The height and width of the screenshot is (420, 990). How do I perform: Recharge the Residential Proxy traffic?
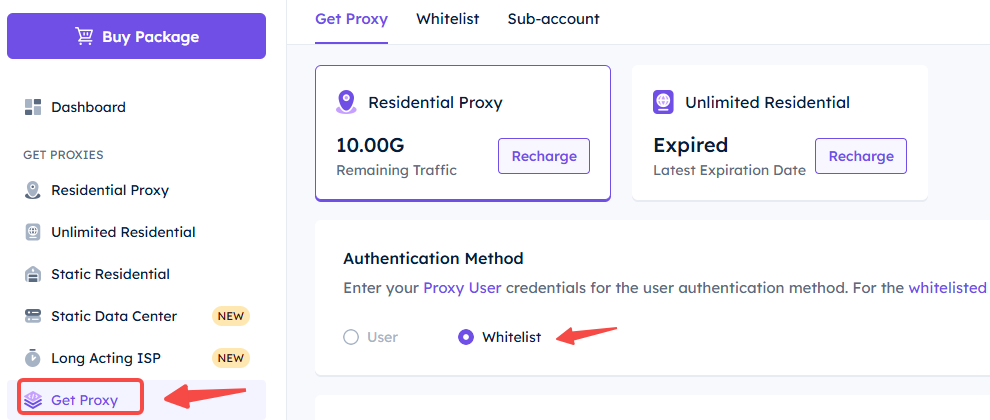pyautogui.click(x=544, y=156)
